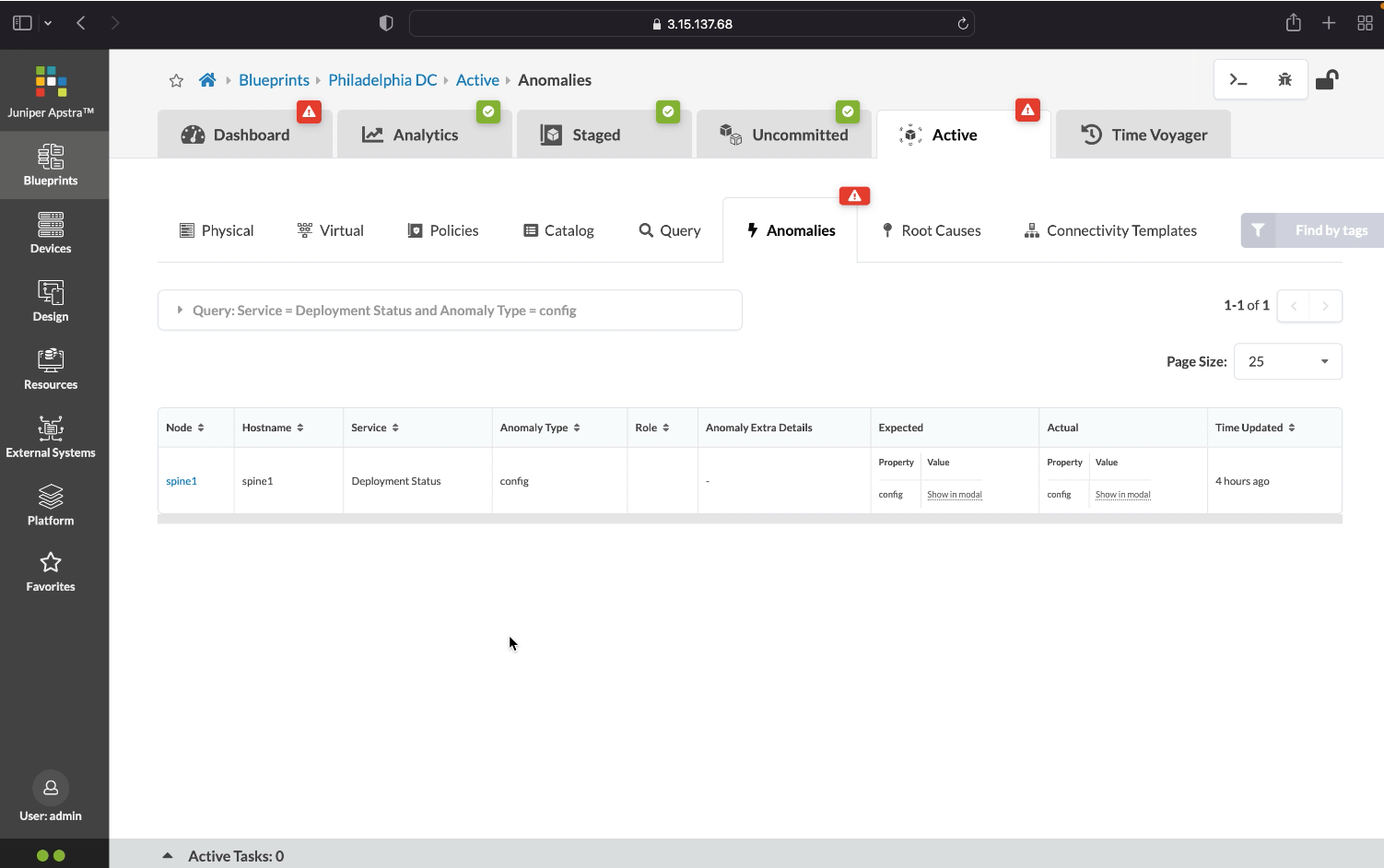This screenshot has width=1384, height=868.
Task: Open the Policies sub-tab
Action: click(443, 230)
